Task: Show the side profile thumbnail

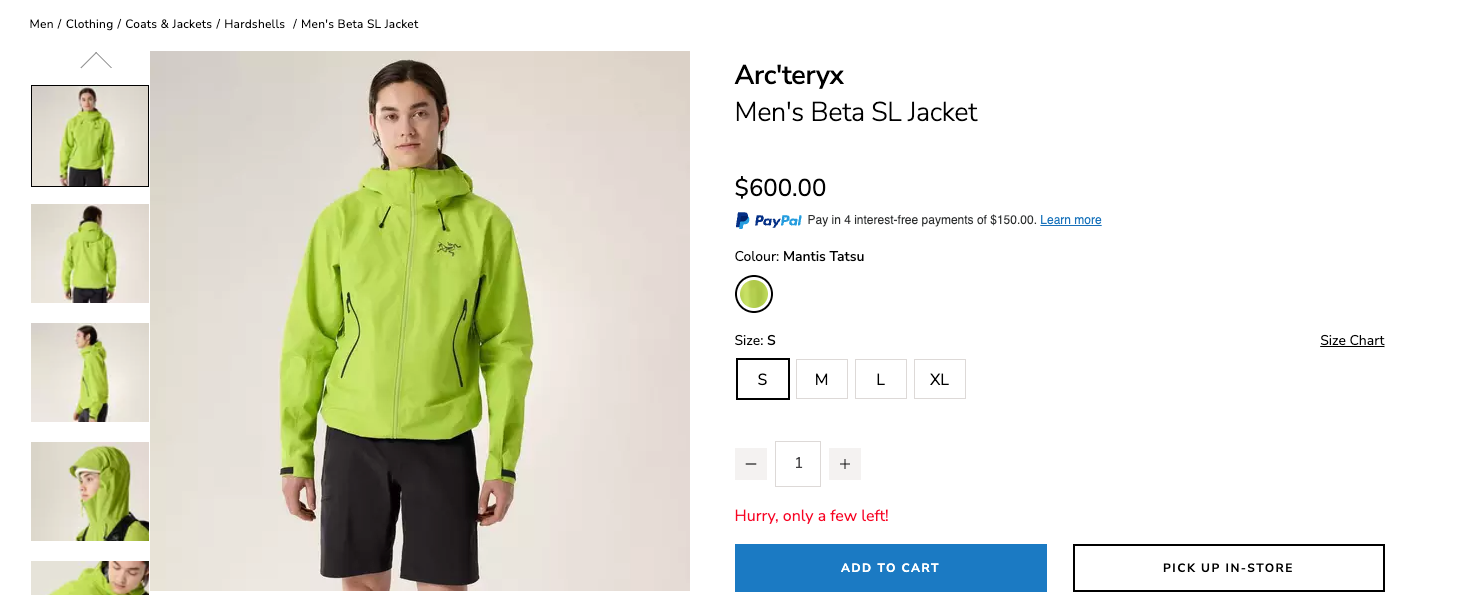Action: point(90,372)
